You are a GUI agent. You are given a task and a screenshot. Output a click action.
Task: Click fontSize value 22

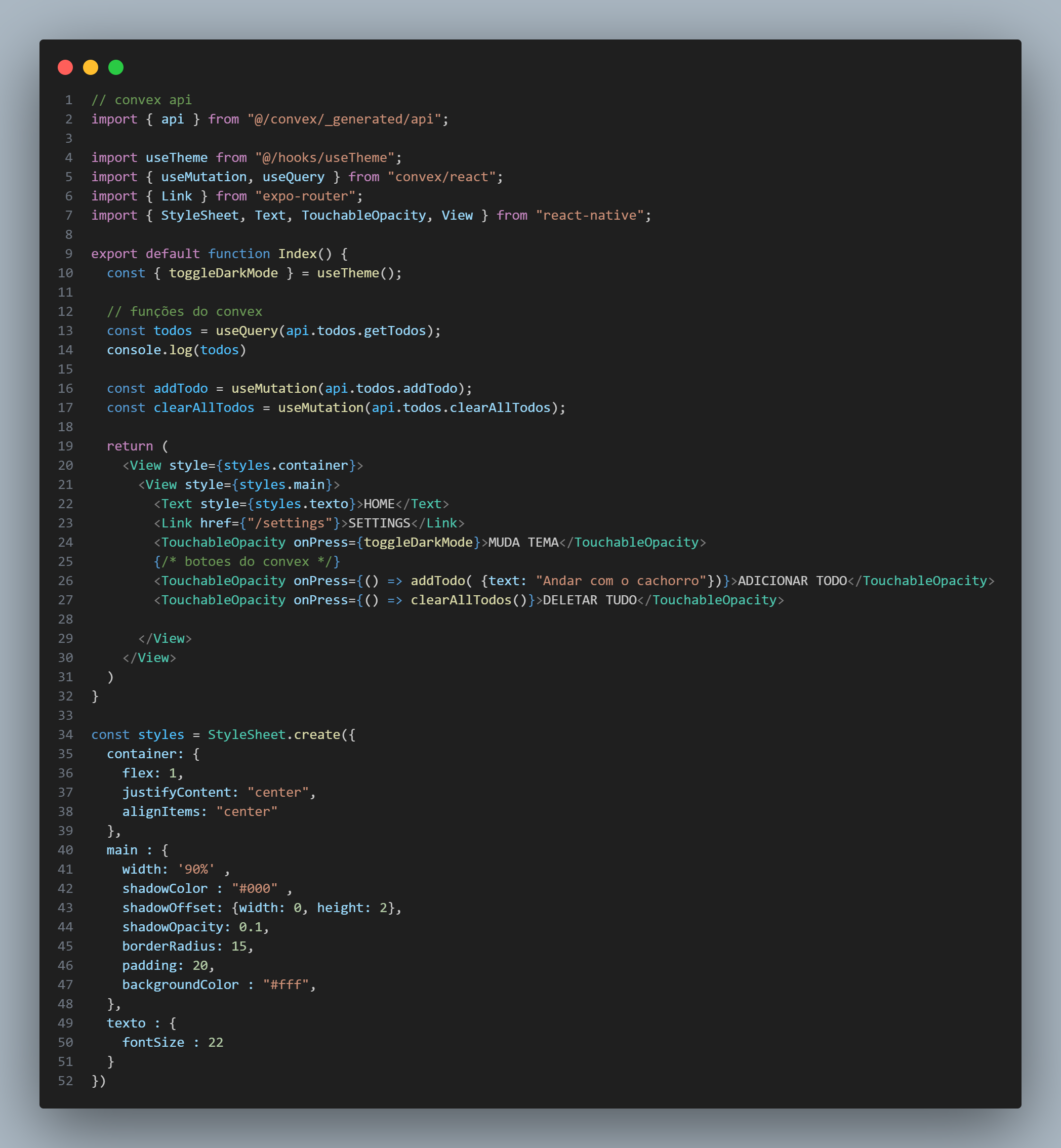215,1042
